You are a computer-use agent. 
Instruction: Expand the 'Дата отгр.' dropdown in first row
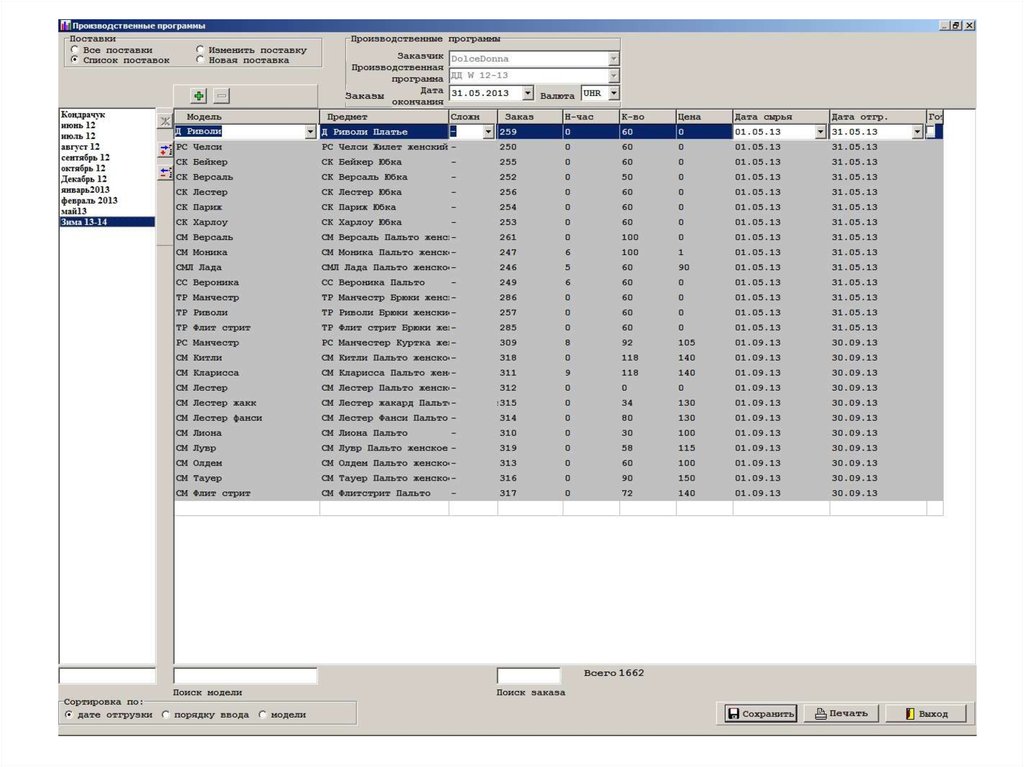click(x=917, y=132)
